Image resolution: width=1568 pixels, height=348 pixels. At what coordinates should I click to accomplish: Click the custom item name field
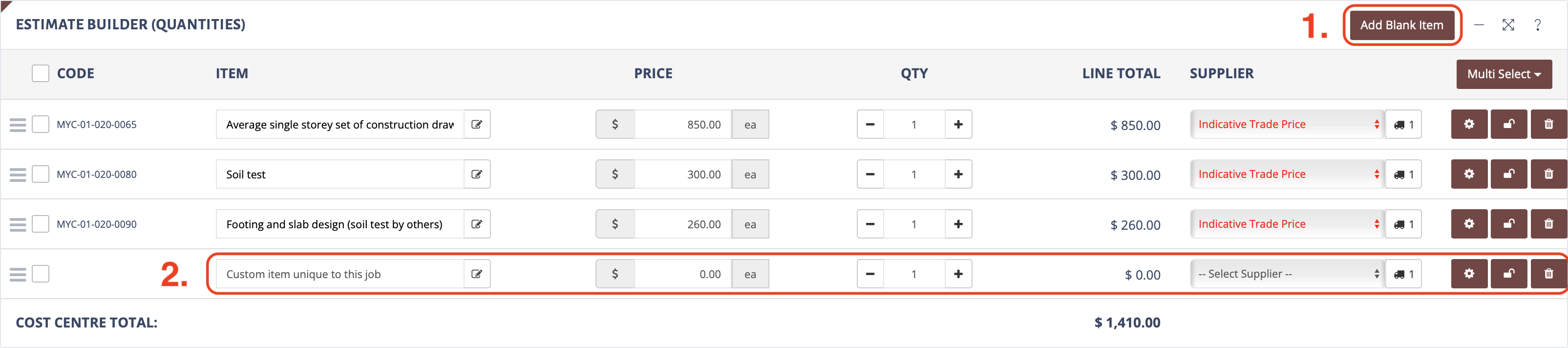(339, 274)
